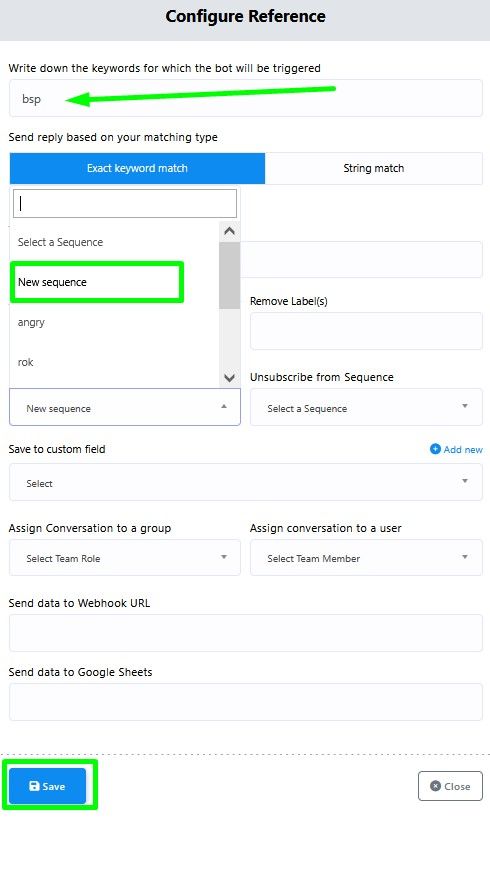
Task: Collapse the New sequence subscribe dropdown
Action: [x=125, y=407]
